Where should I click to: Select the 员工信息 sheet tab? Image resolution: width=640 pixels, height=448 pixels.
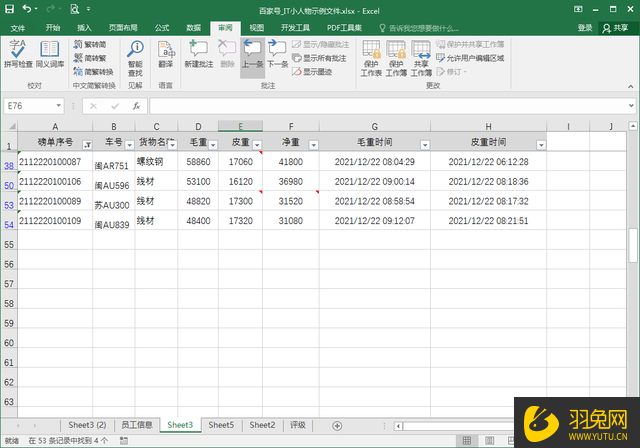point(137,425)
